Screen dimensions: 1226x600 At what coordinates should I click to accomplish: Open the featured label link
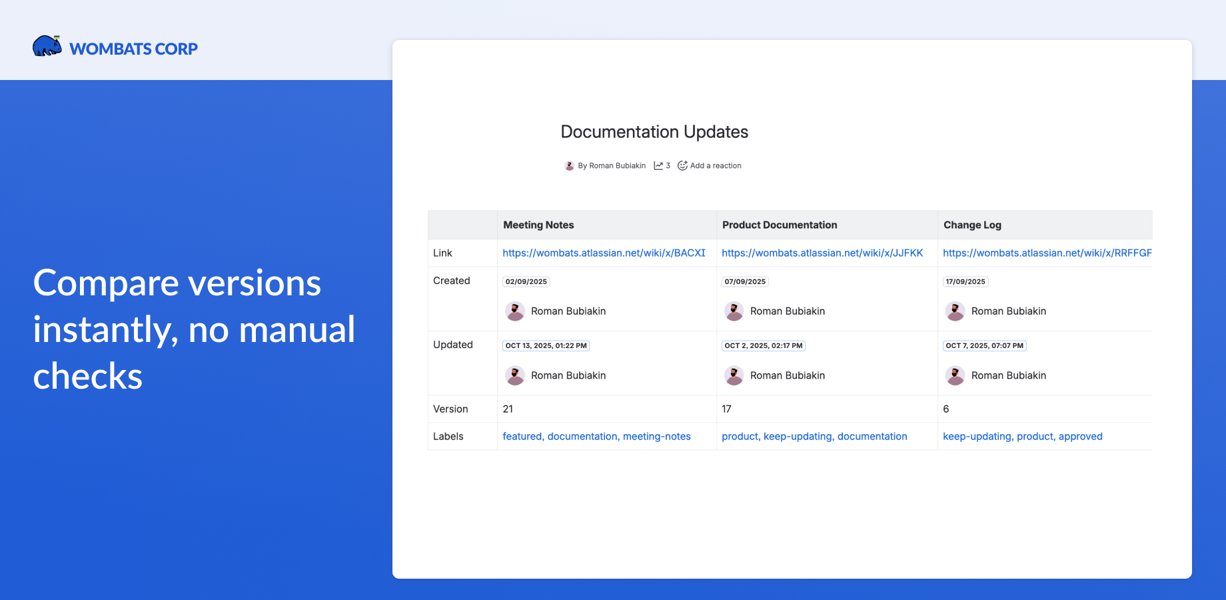[522, 437]
